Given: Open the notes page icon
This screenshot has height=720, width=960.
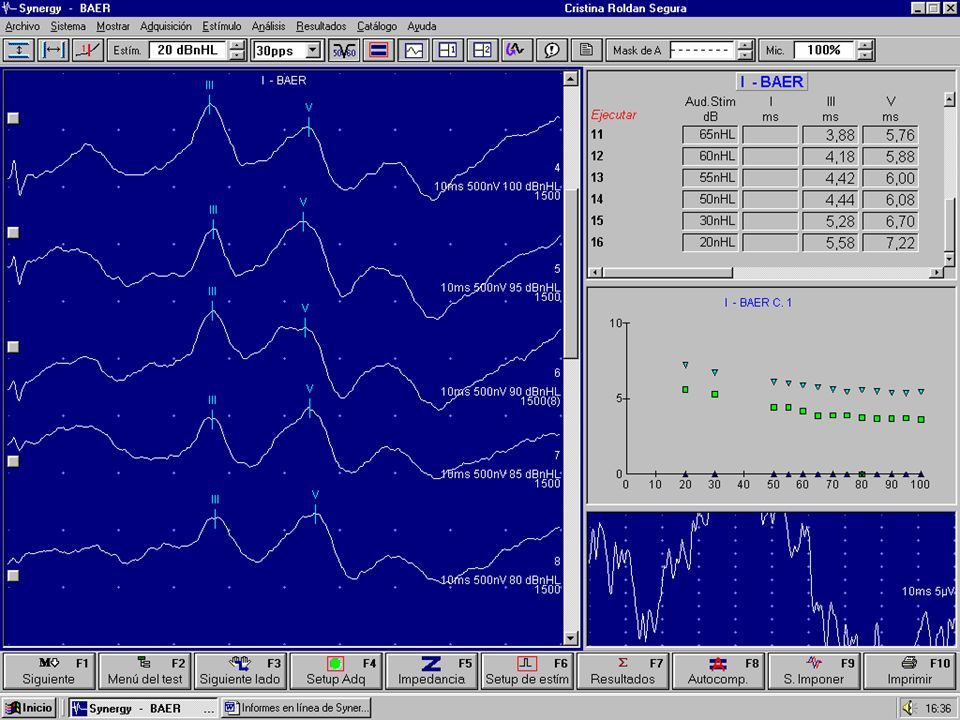Looking at the screenshot, I should (x=586, y=50).
